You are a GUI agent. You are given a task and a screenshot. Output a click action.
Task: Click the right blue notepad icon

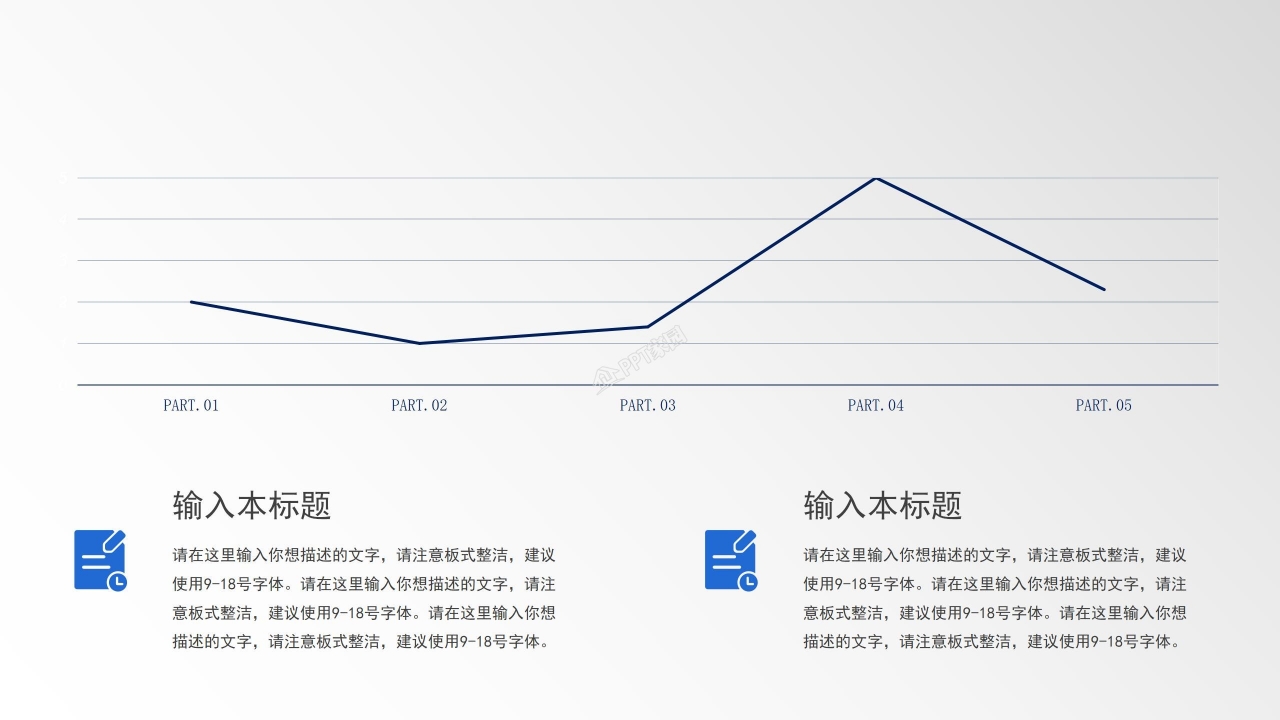pos(731,560)
